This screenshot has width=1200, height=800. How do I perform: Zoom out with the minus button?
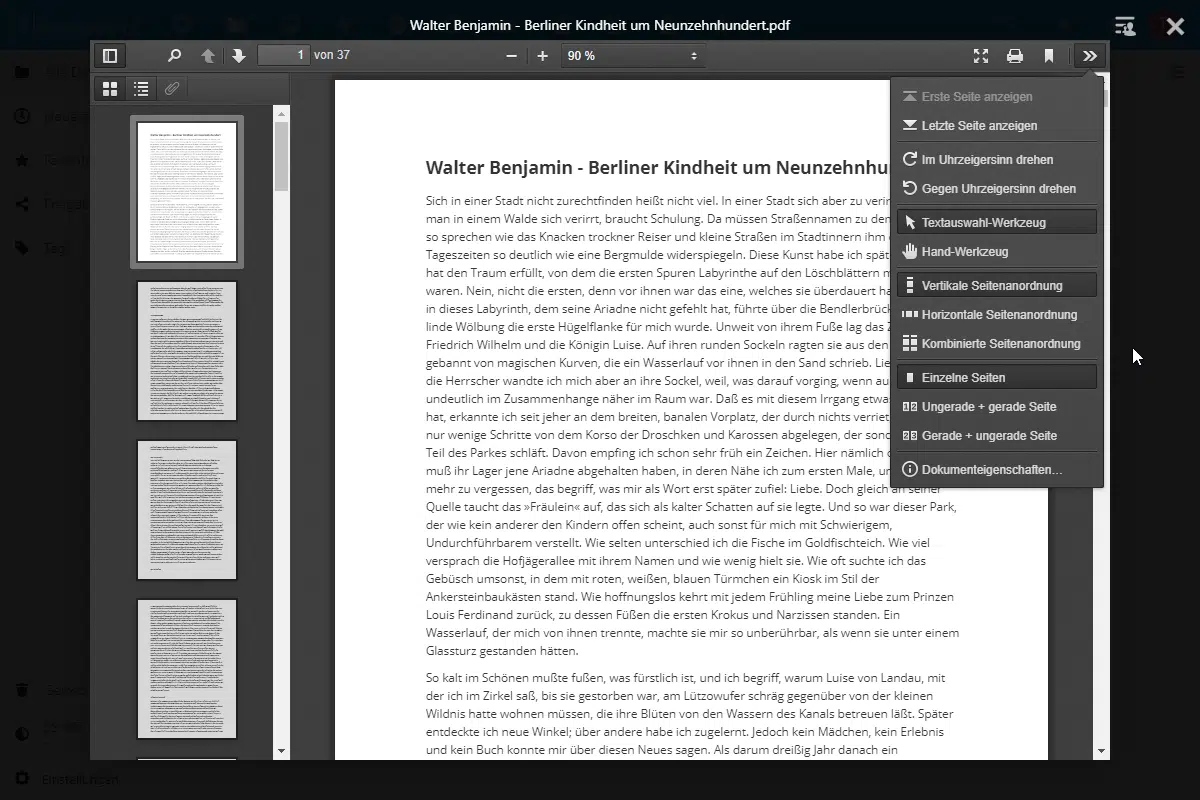[x=512, y=56]
